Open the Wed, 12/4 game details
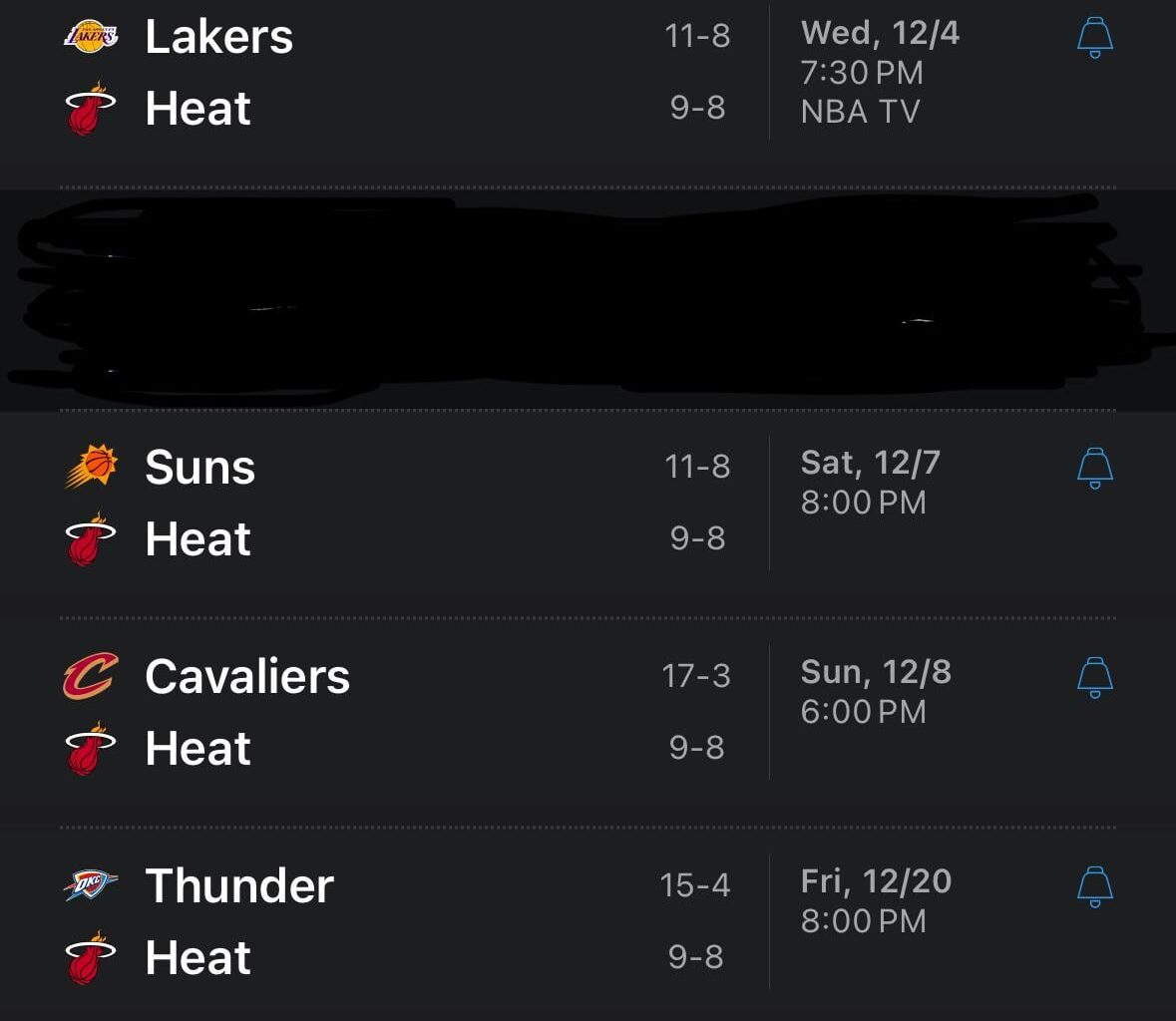 [x=879, y=33]
